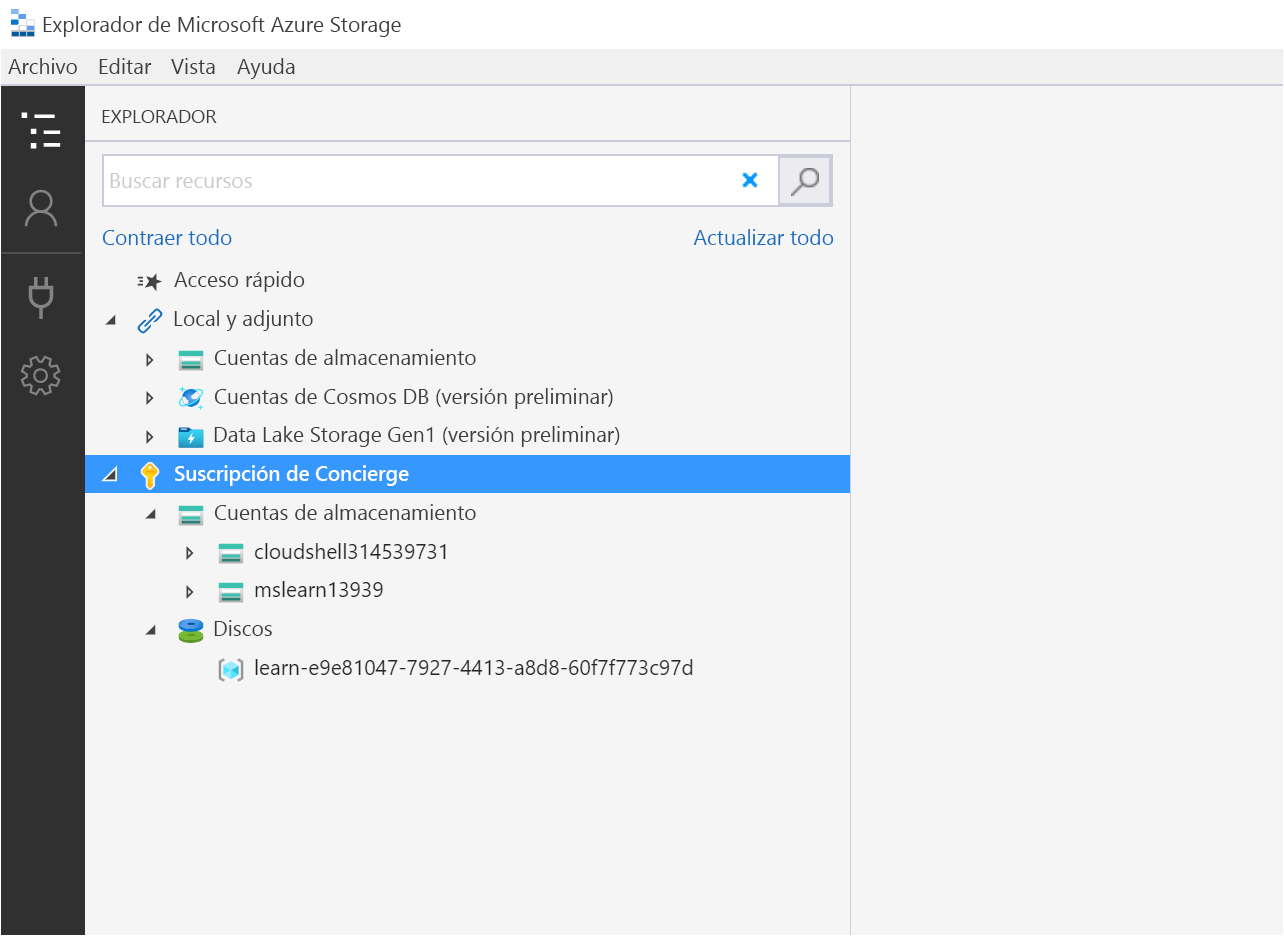Viewport: 1284px width, 936px height.
Task: Click the EXPLORADOR panel heading
Action: click(159, 117)
